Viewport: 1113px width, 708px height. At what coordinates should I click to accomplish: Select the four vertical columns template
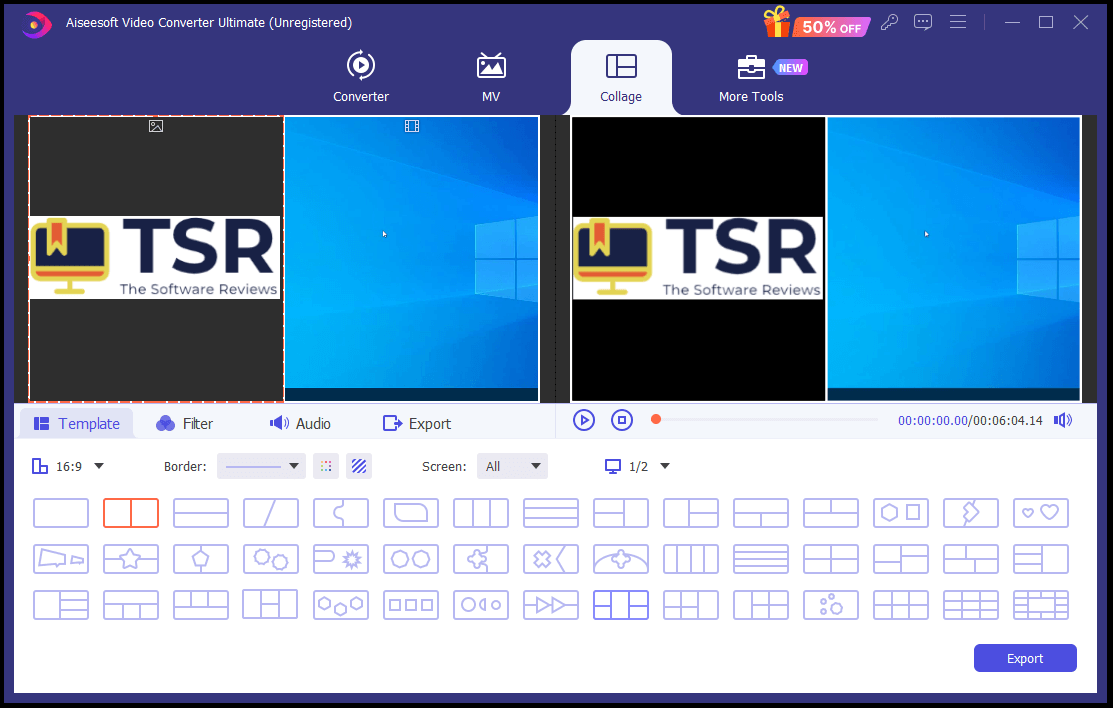(x=691, y=559)
